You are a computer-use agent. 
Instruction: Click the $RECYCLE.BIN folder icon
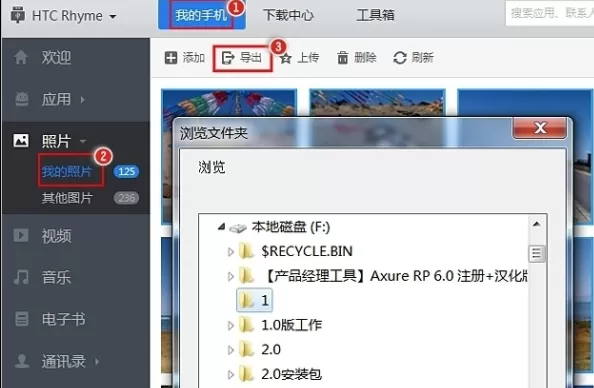(x=247, y=251)
